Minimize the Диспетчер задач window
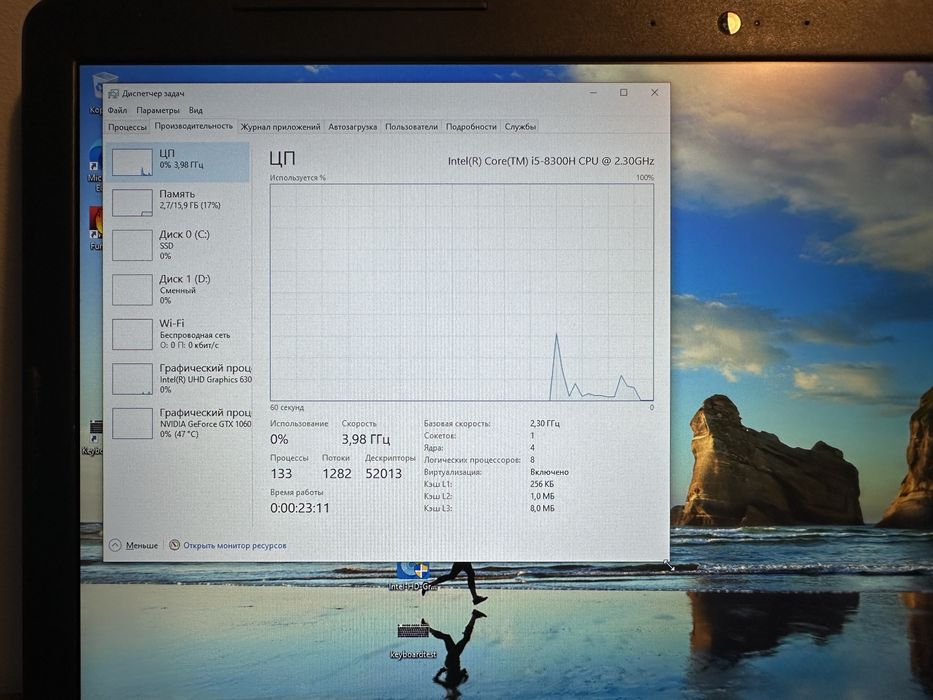 [593, 92]
